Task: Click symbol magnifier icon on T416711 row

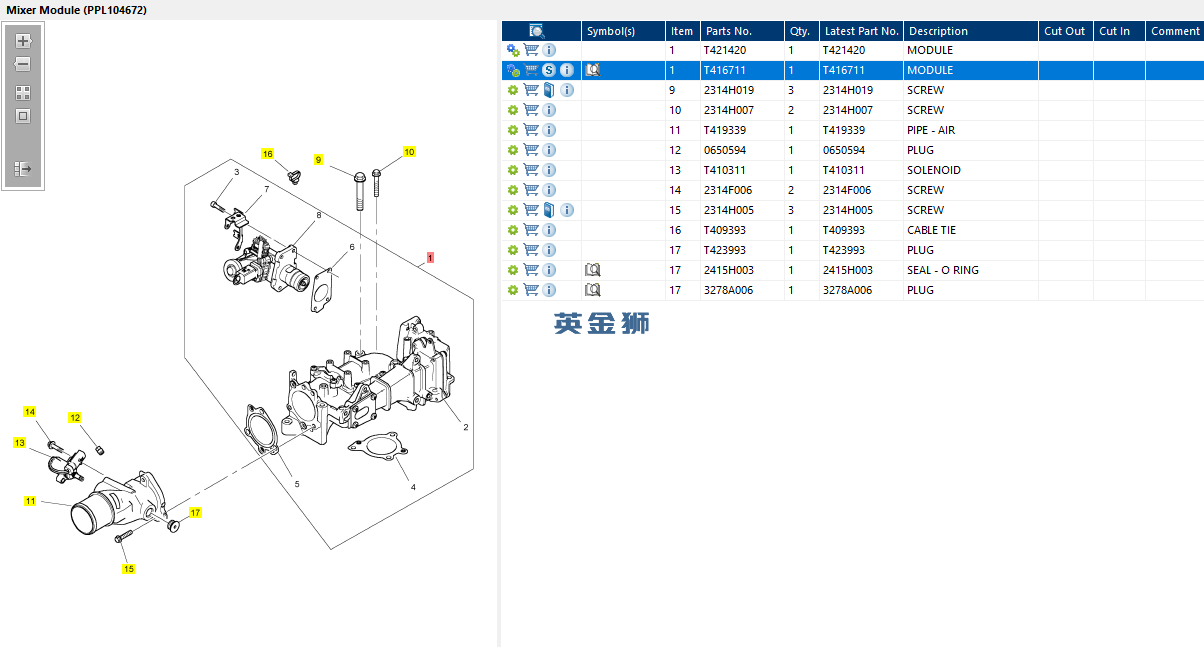Action: point(592,70)
